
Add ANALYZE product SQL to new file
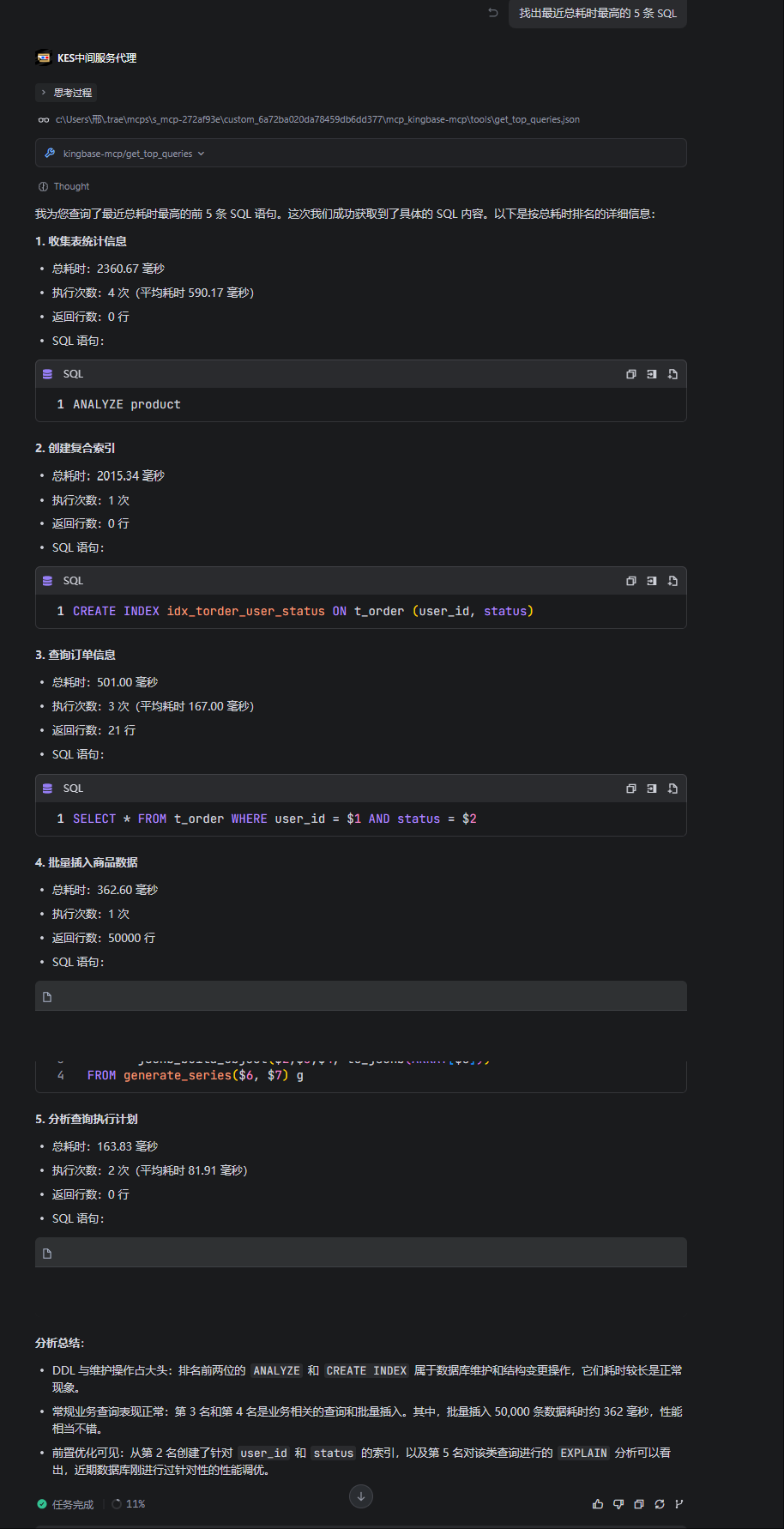[x=672, y=374]
